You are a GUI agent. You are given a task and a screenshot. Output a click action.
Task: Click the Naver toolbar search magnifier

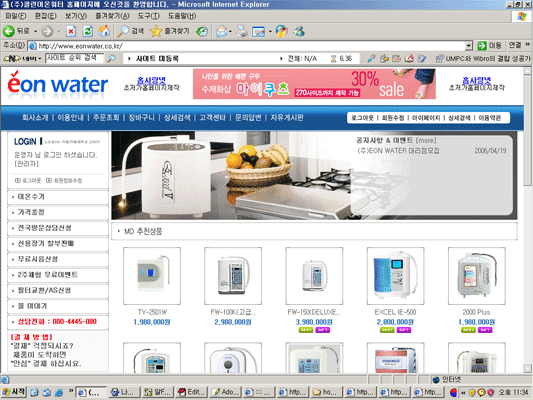tap(111, 58)
